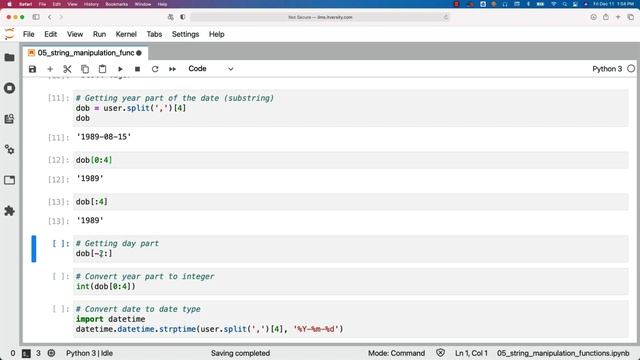Click into the dob[:4] code cell

350,202
